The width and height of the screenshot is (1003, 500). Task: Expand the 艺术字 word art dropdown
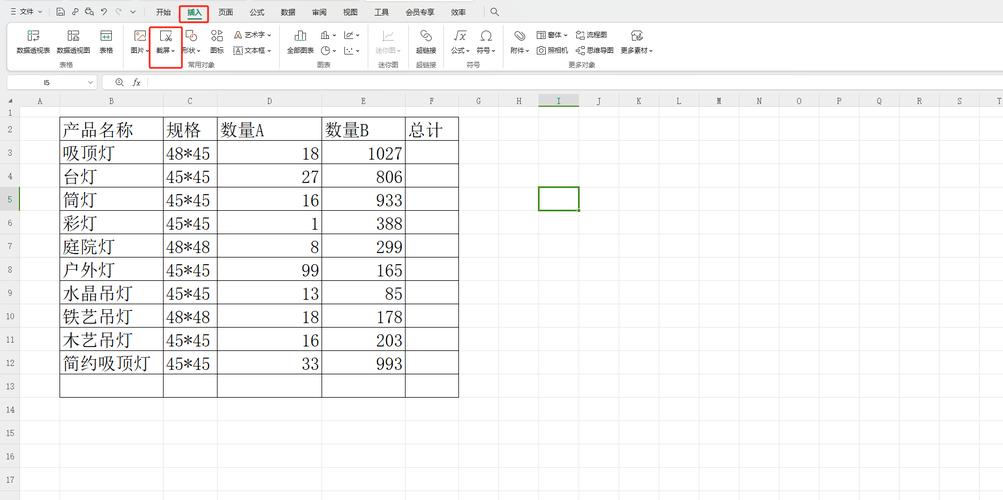click(254, 35)
